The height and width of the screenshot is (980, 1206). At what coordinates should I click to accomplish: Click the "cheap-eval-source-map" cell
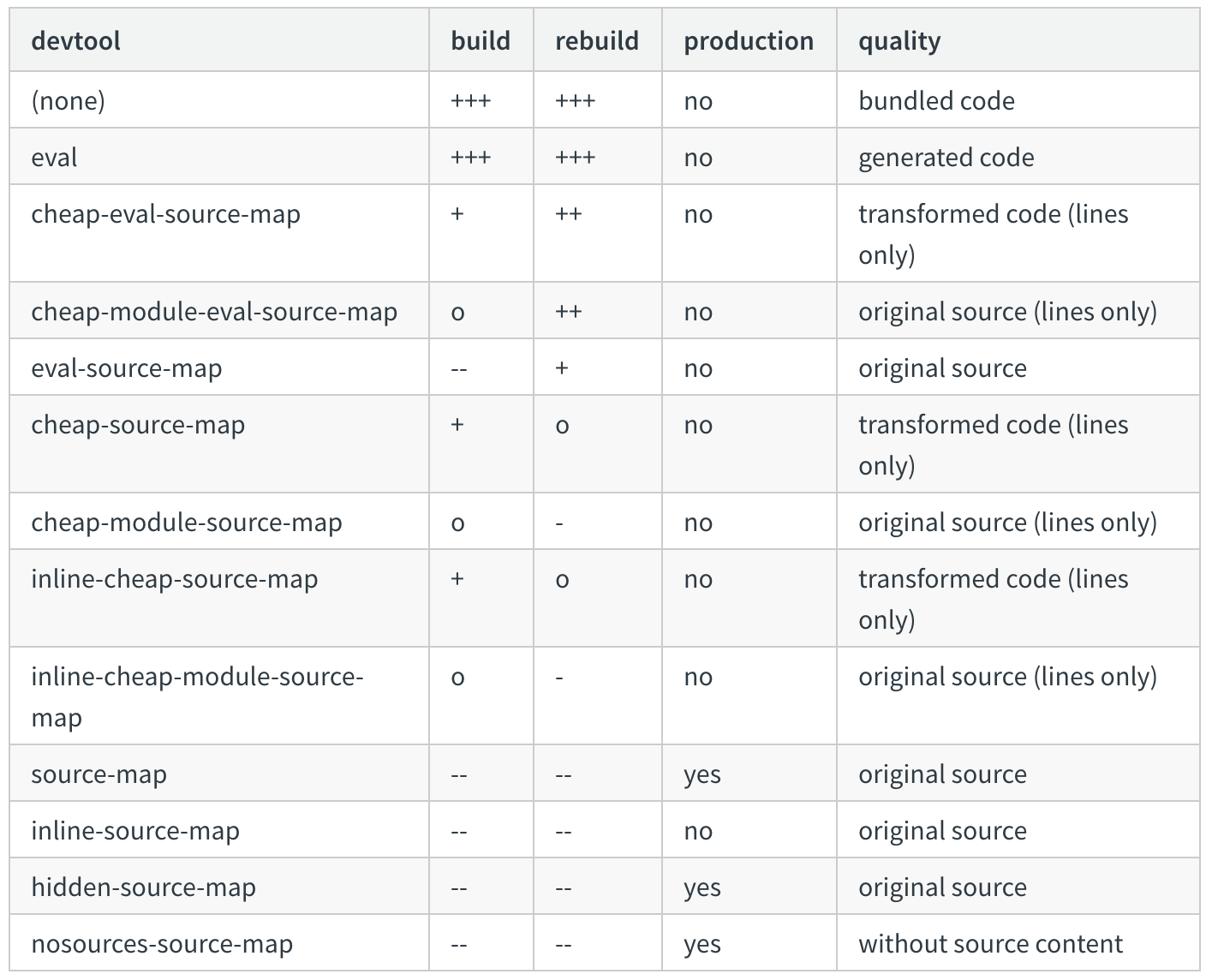pyautogui.click(x=165, y=214)
